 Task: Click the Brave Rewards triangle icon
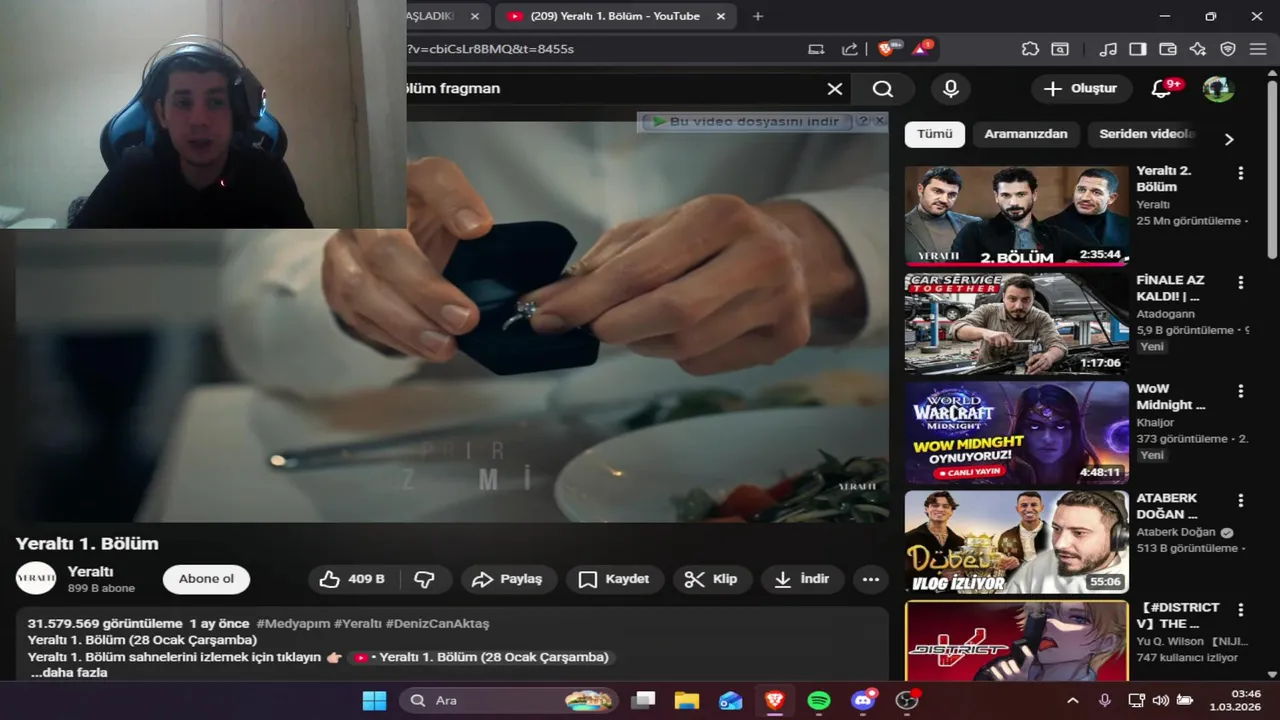pyautogui.click(x=921, y=48)
